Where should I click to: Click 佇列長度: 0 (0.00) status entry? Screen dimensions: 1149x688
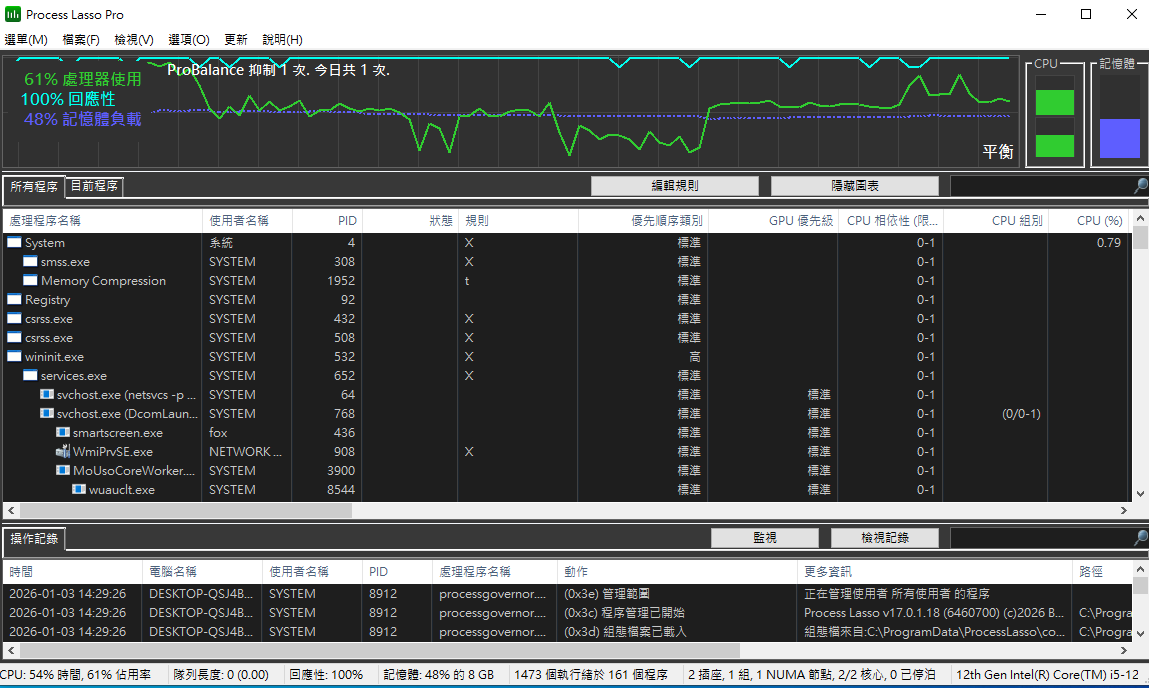[221, 675]
